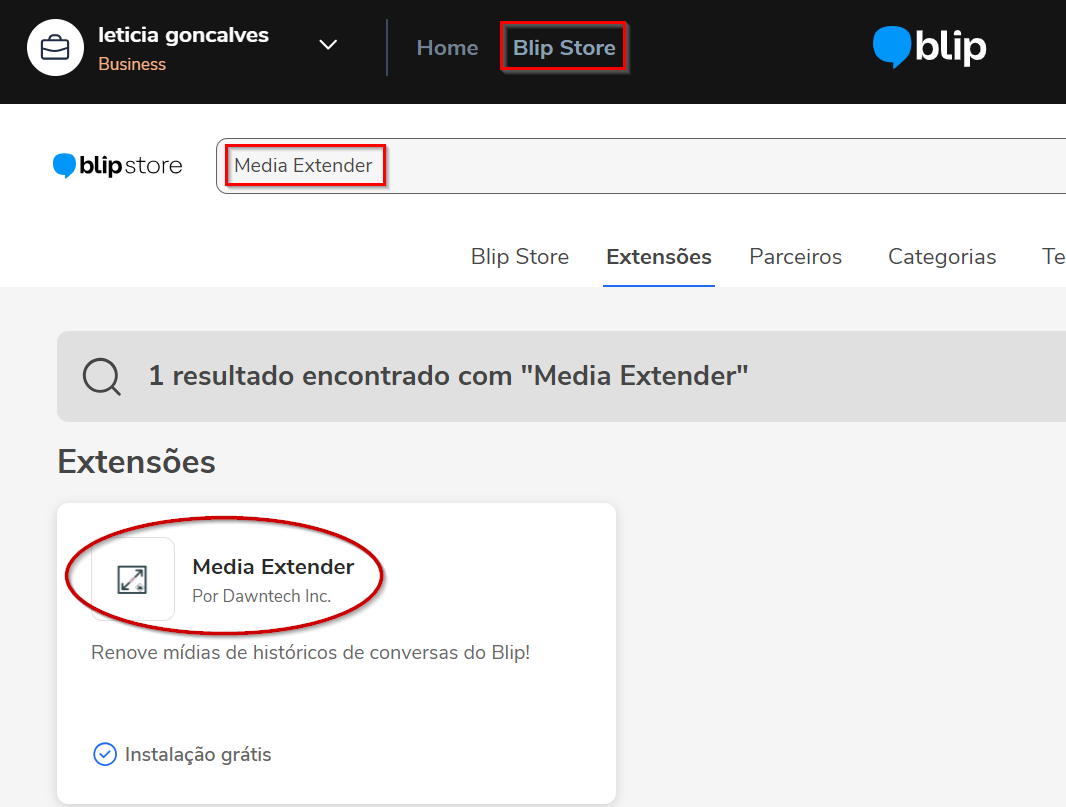Viewport: 1066px width, 807px height.
Task: Click the Renove mídias description text
Action: (x=310, y=653)
